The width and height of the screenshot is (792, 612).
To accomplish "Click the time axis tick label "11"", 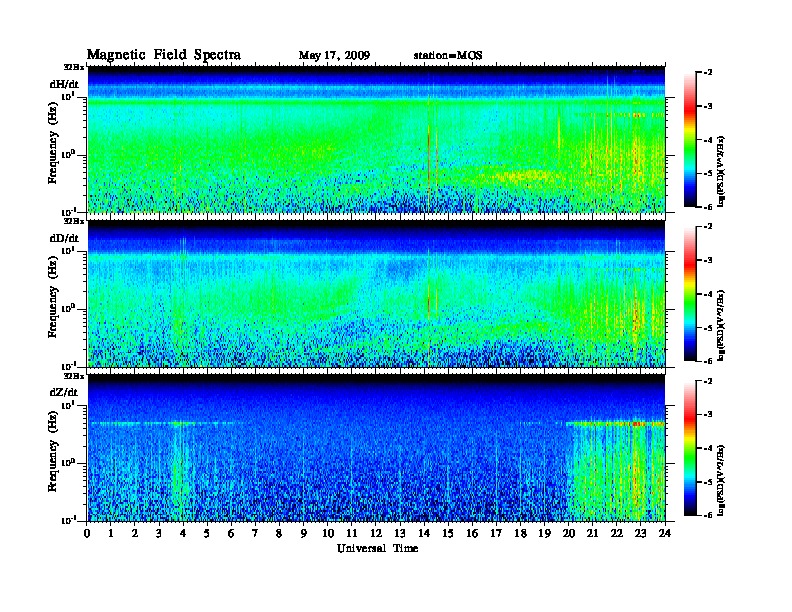I will [352, 533].
